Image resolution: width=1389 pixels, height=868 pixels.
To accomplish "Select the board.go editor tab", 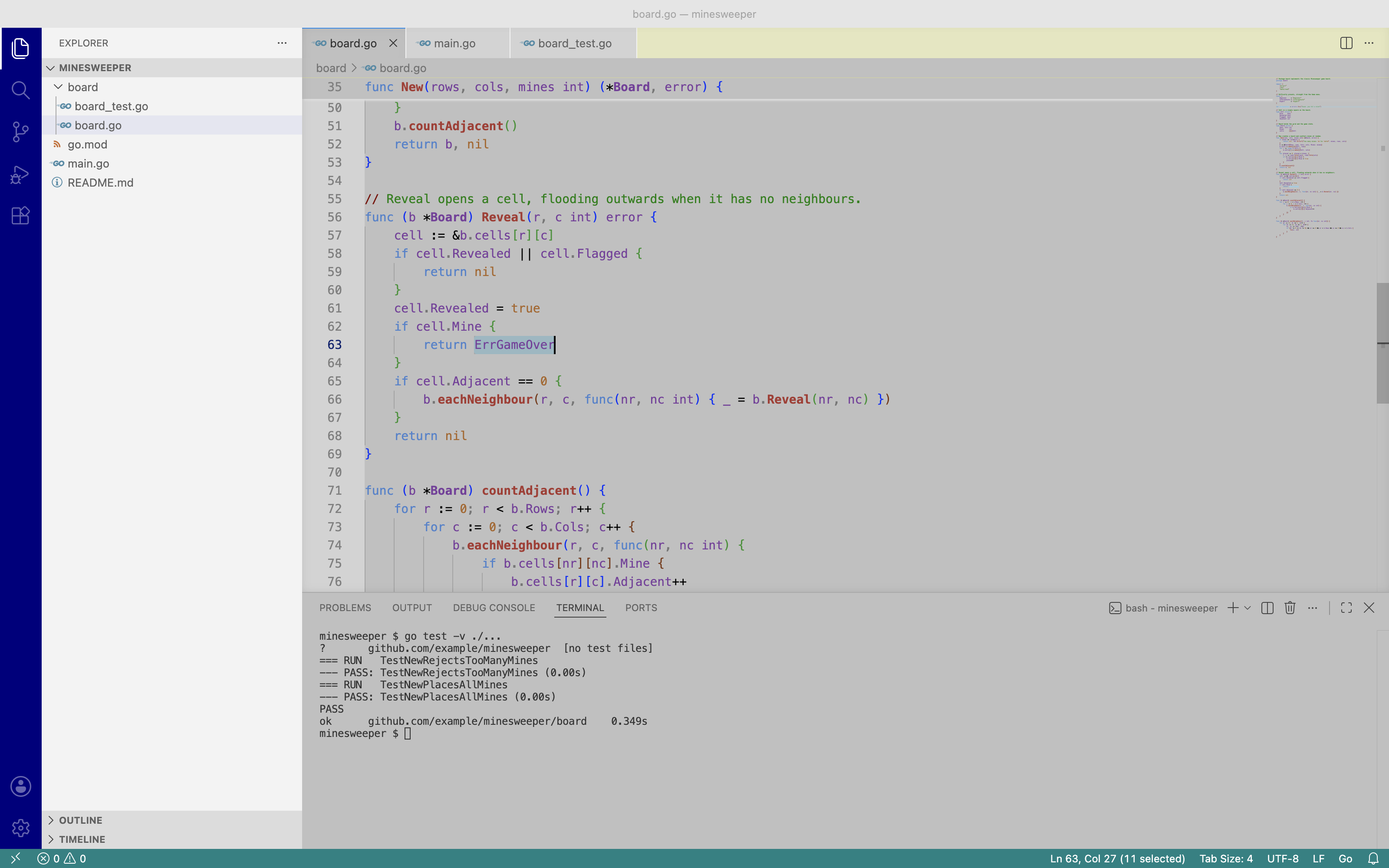I will coord(353,43).
